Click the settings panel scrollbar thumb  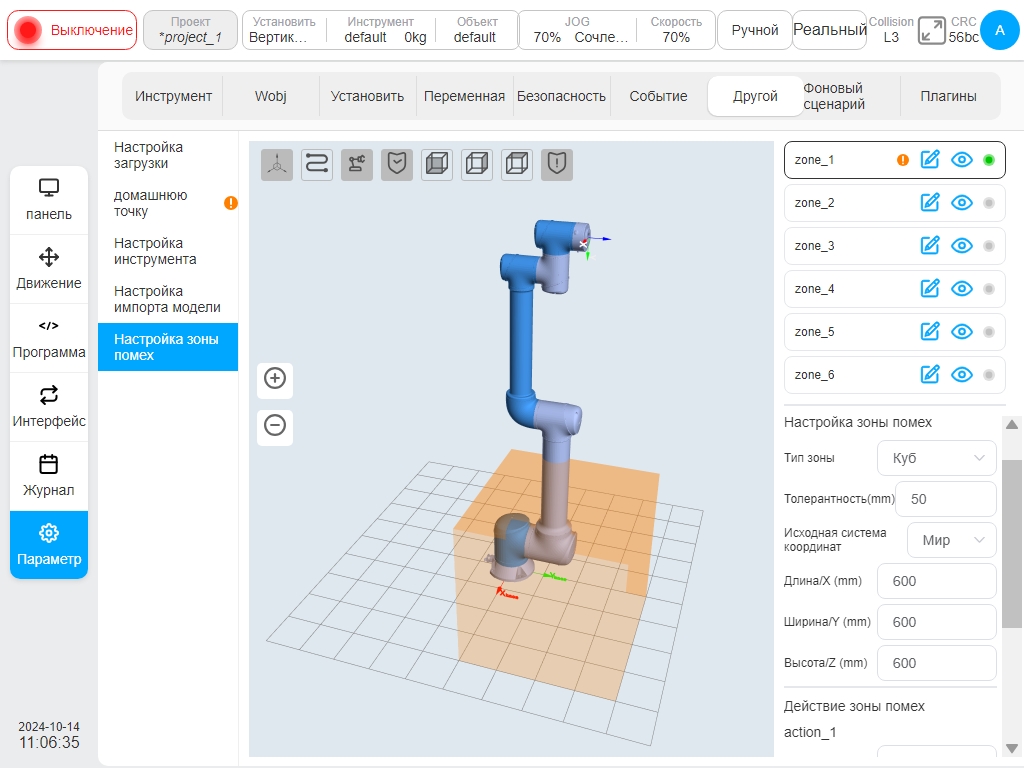1012,543
